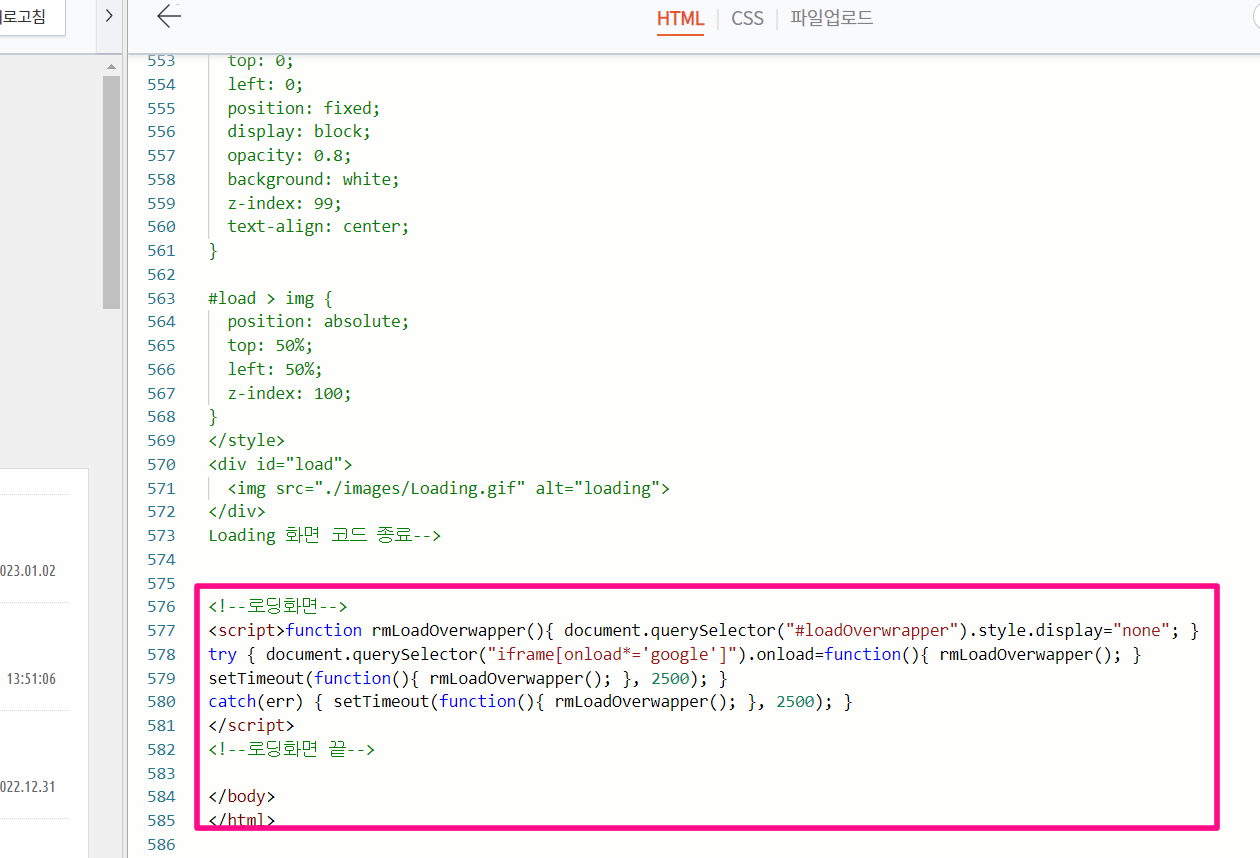This screenshot has height=858, width=1260.
Task: Place cursor on "position: fixed;" line
Action: coord(304,108)
